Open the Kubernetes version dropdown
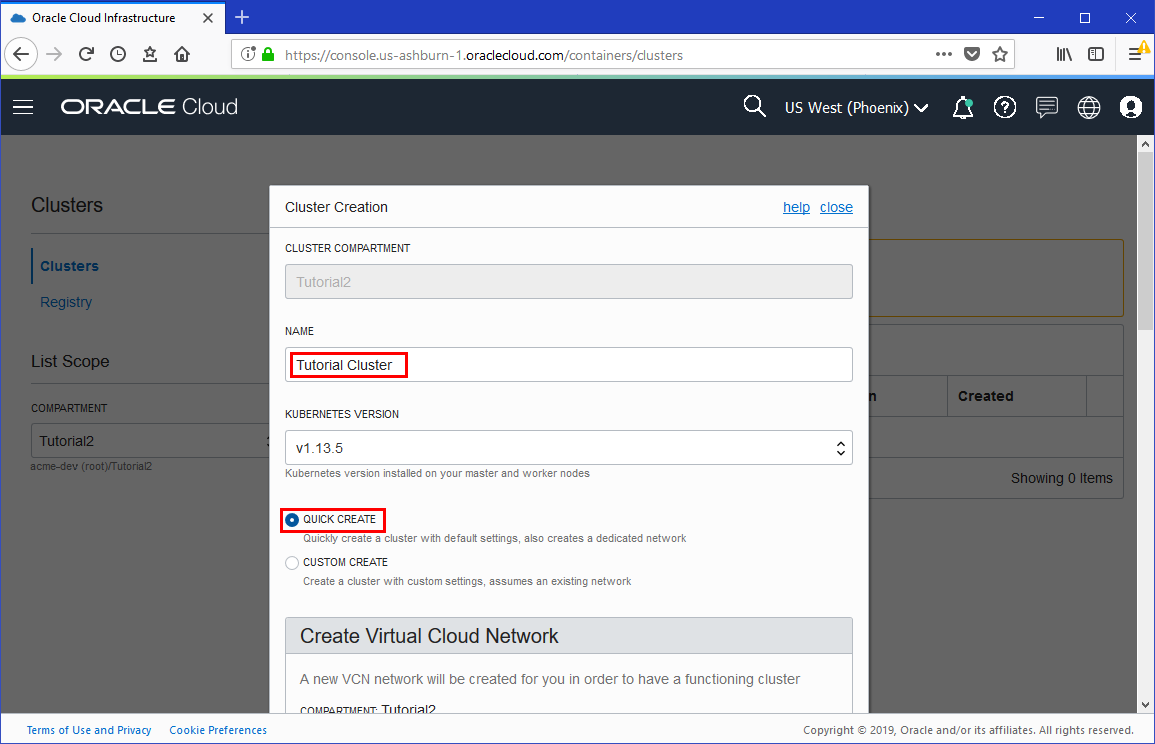Screen dimensions: 1155x744 569,448
